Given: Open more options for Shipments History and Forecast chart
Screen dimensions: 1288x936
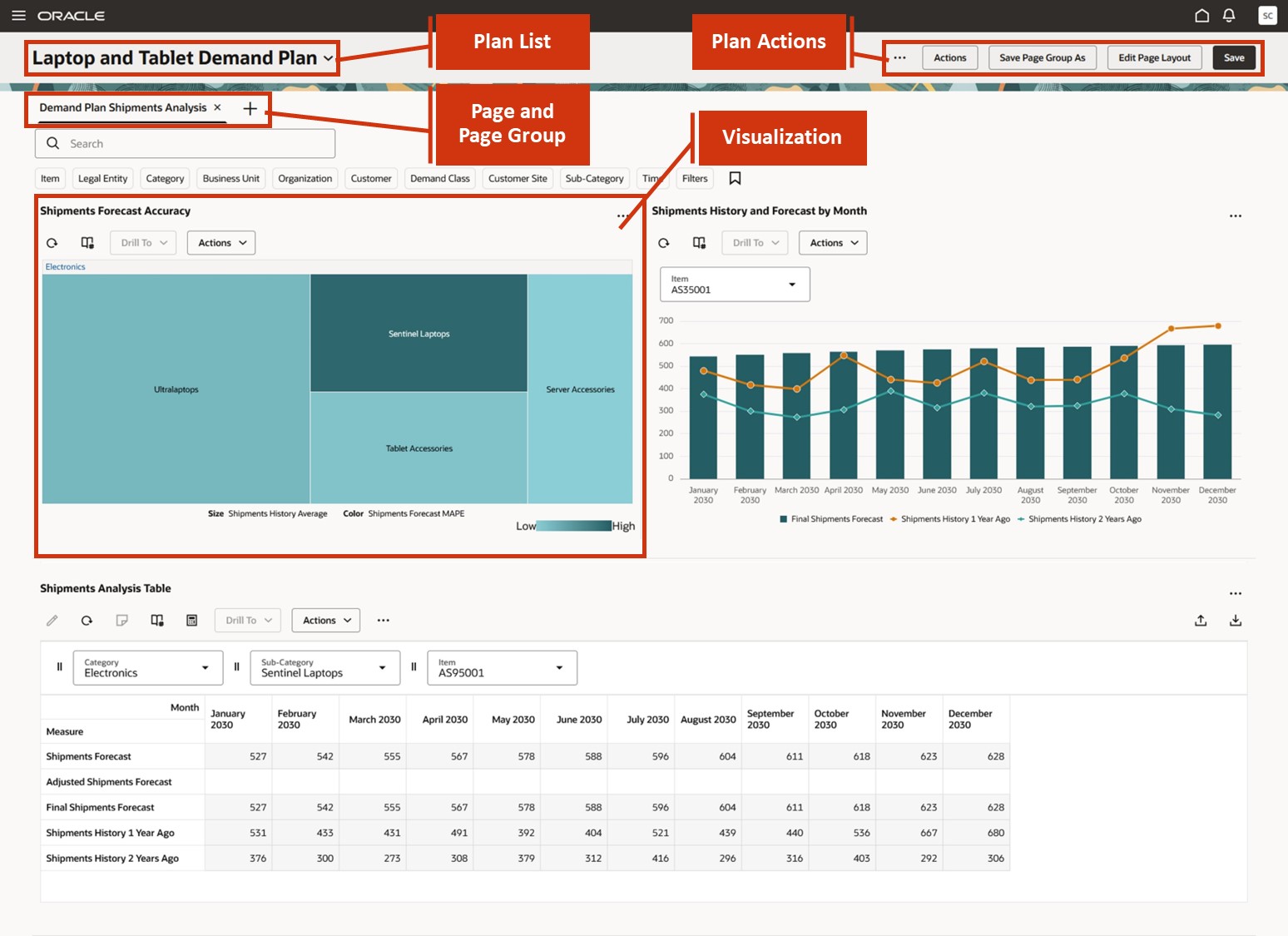Looking at the screenshot, I should coord(1236,215).
